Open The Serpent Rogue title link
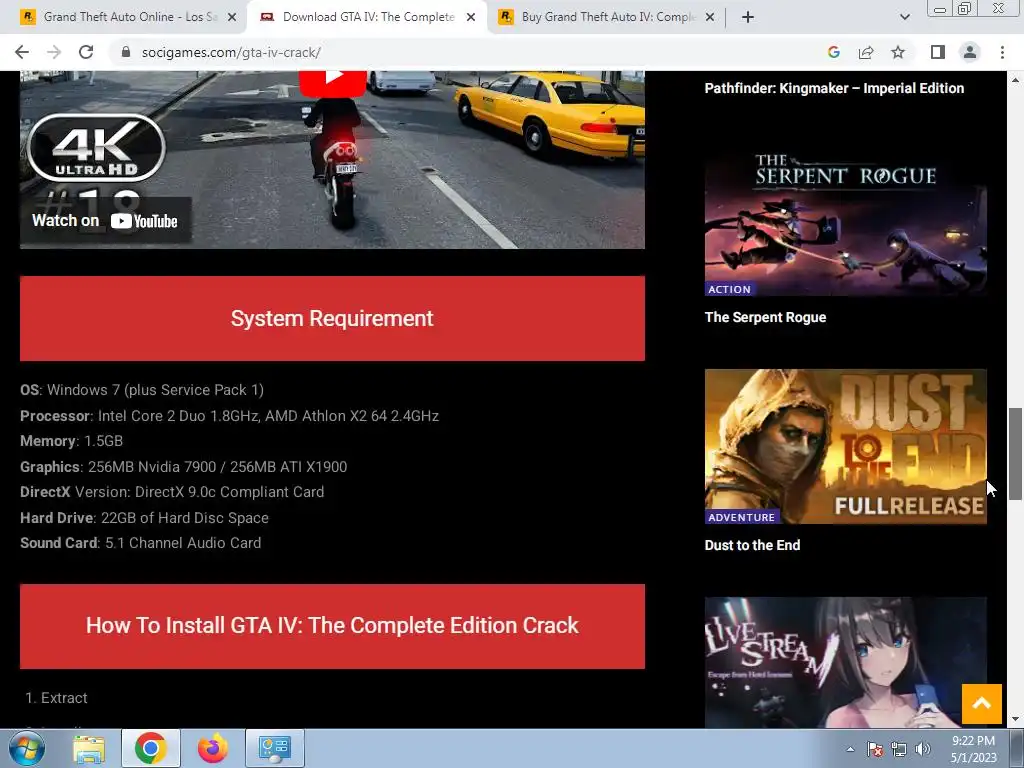Image resolution: width=1024 pixels, height=768 pixels. (765, 317)
